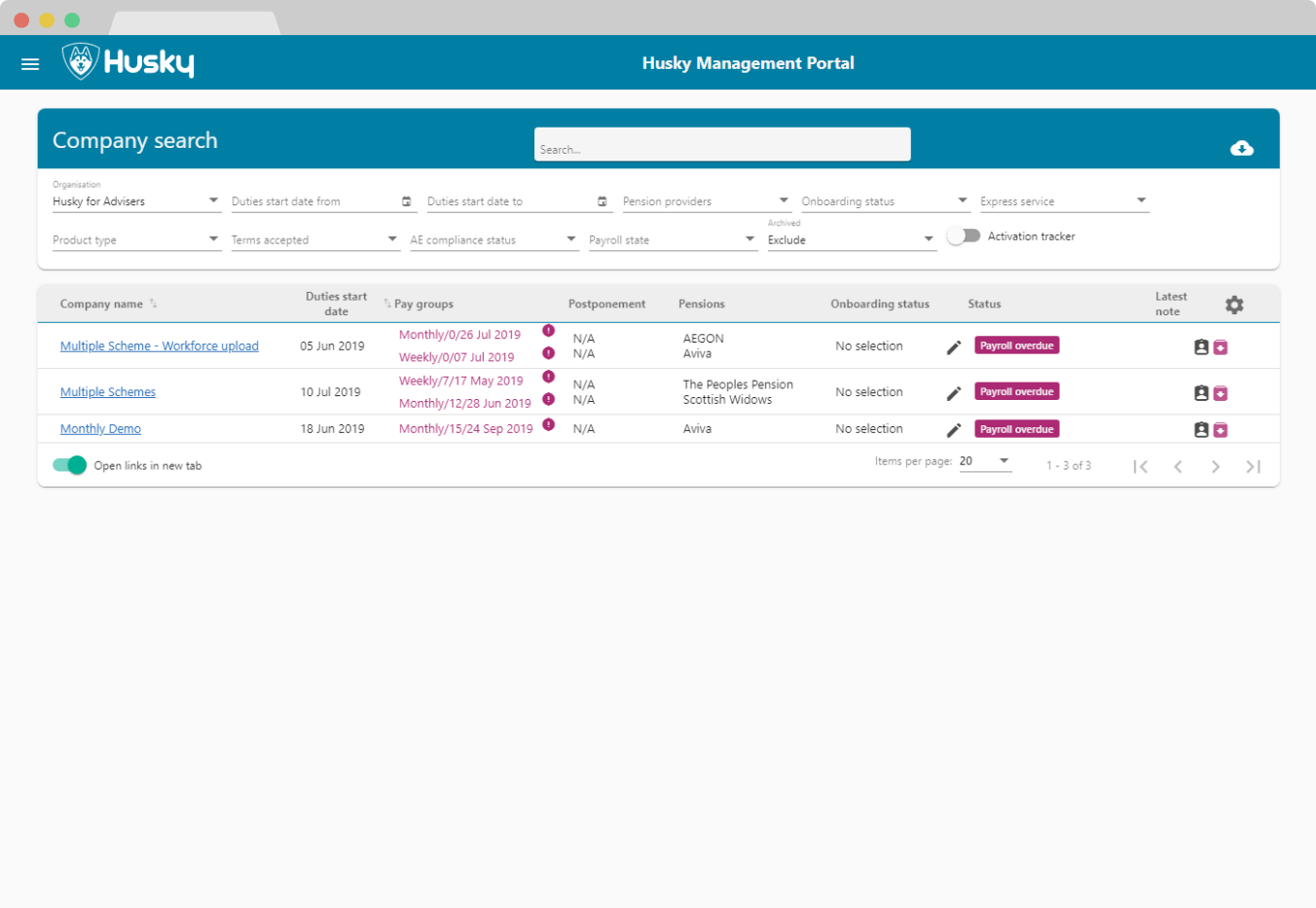This screenshot has width=1316, height=908.
Task: Edit onboarding status for Multiple Schemes
Action: coord(954,393)
